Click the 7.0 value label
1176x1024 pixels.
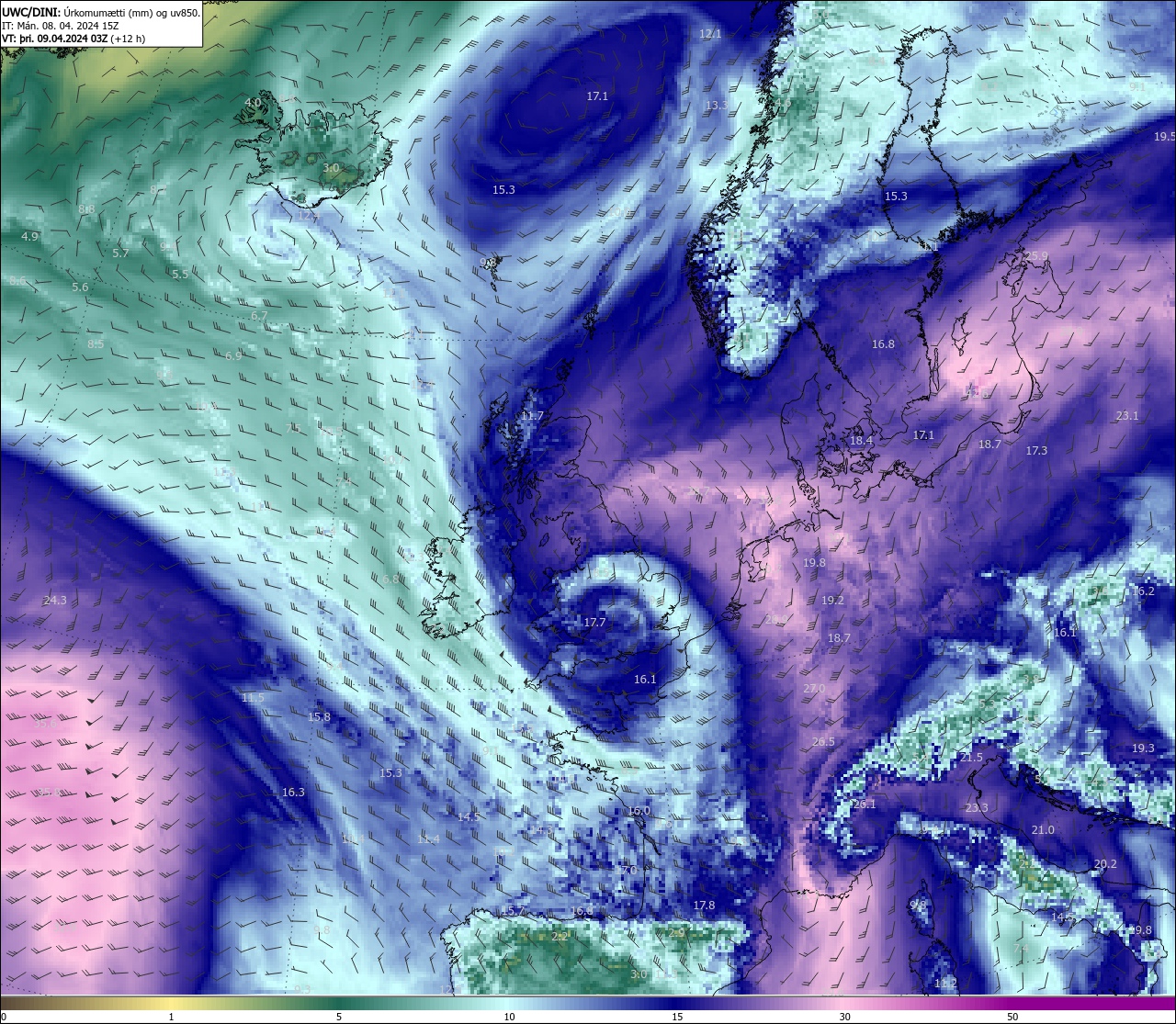tap(628, 870)
